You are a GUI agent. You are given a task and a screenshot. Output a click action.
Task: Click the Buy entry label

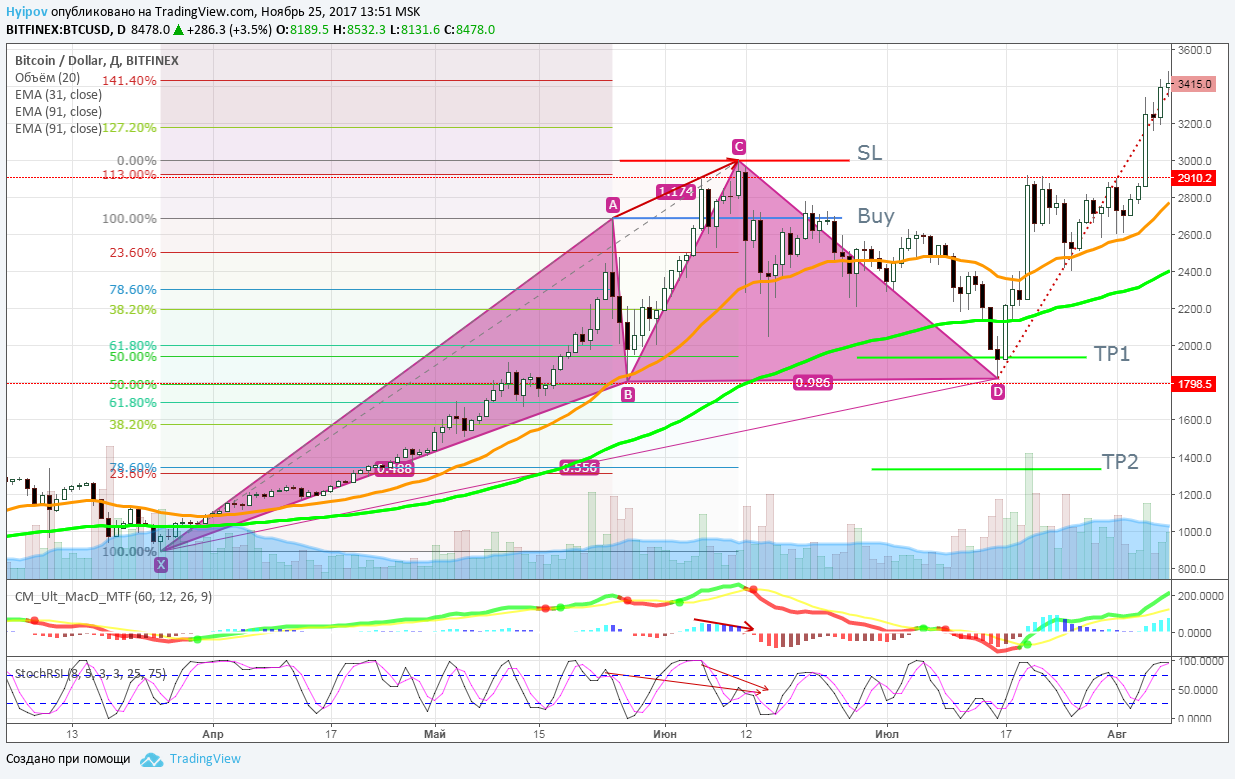[876, 216]
